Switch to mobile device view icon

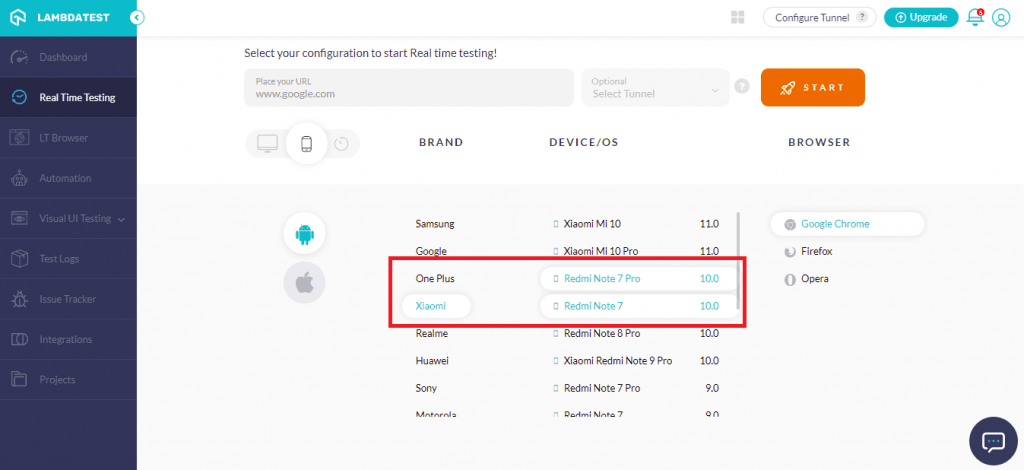(x=306, y=144)
